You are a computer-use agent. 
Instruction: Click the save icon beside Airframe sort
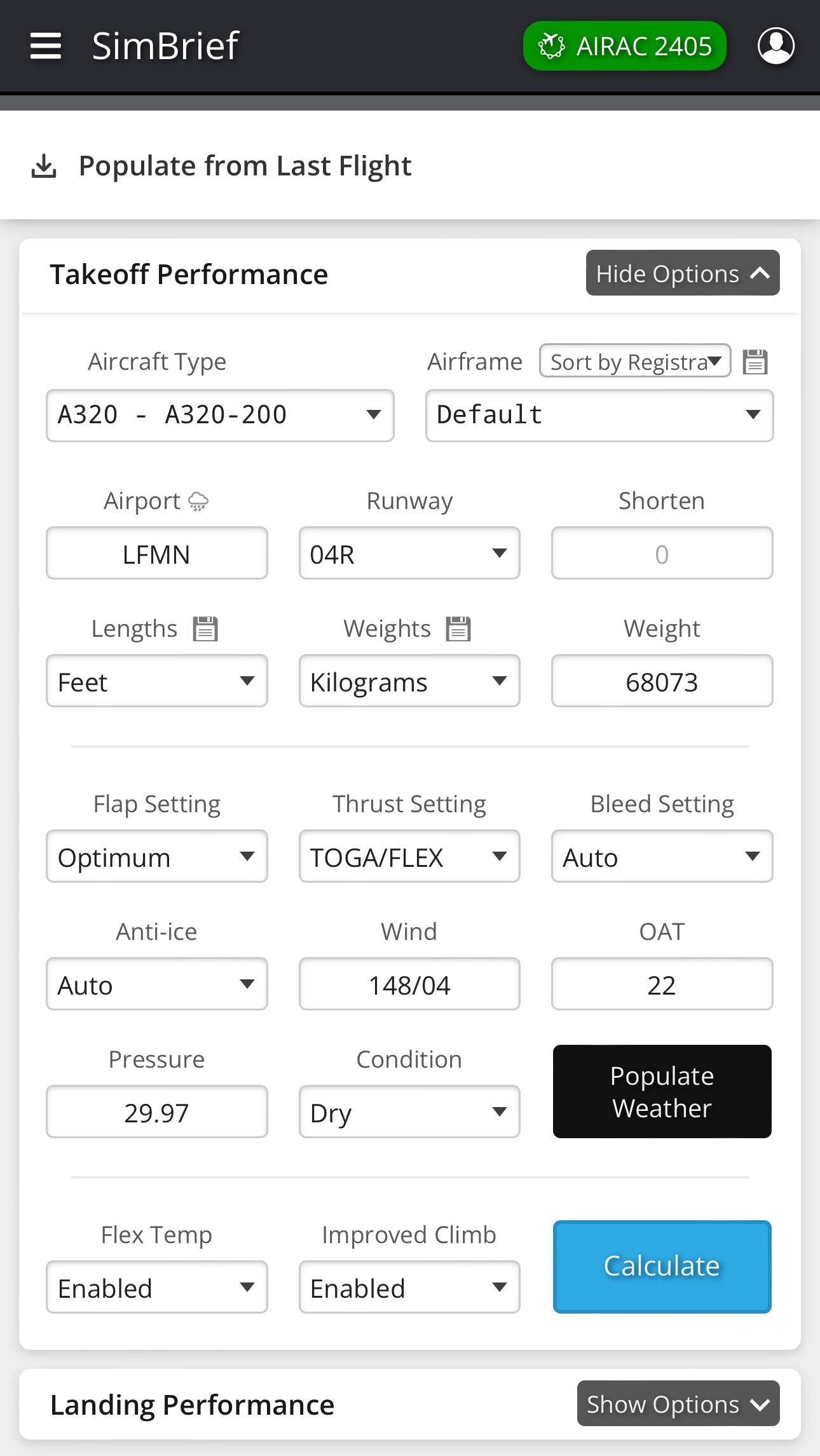(x=755, y=362)
